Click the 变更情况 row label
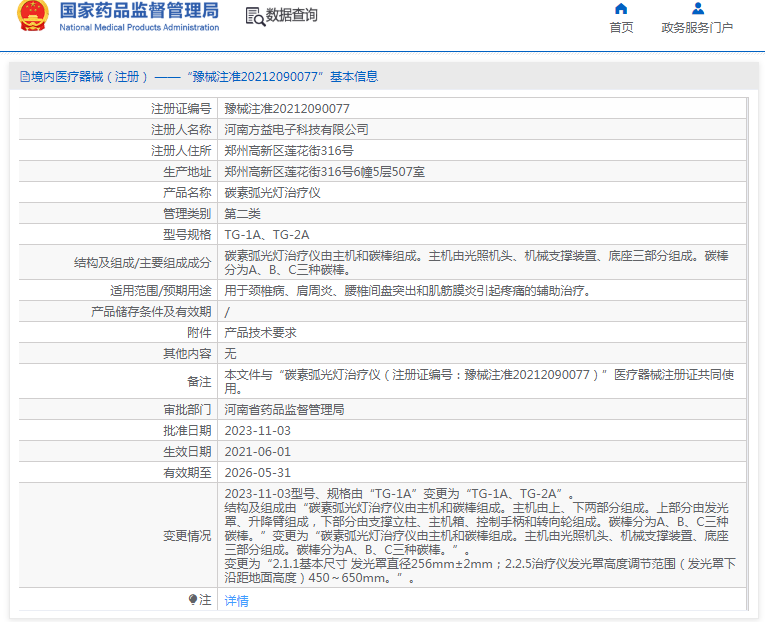Screen dimensions: 765x622 point(187,536)
